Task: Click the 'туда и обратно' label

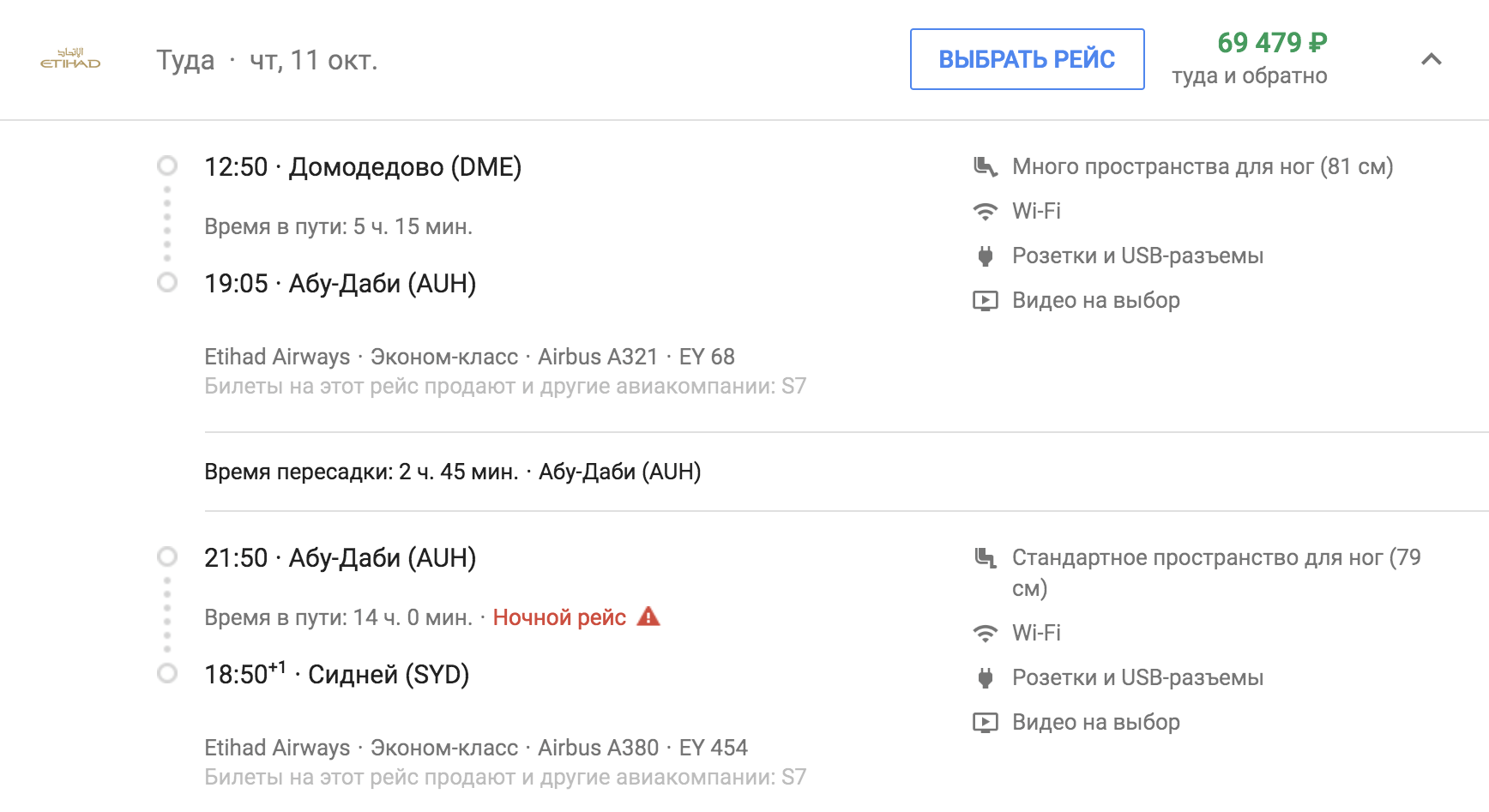Action: pos(1249,76)
